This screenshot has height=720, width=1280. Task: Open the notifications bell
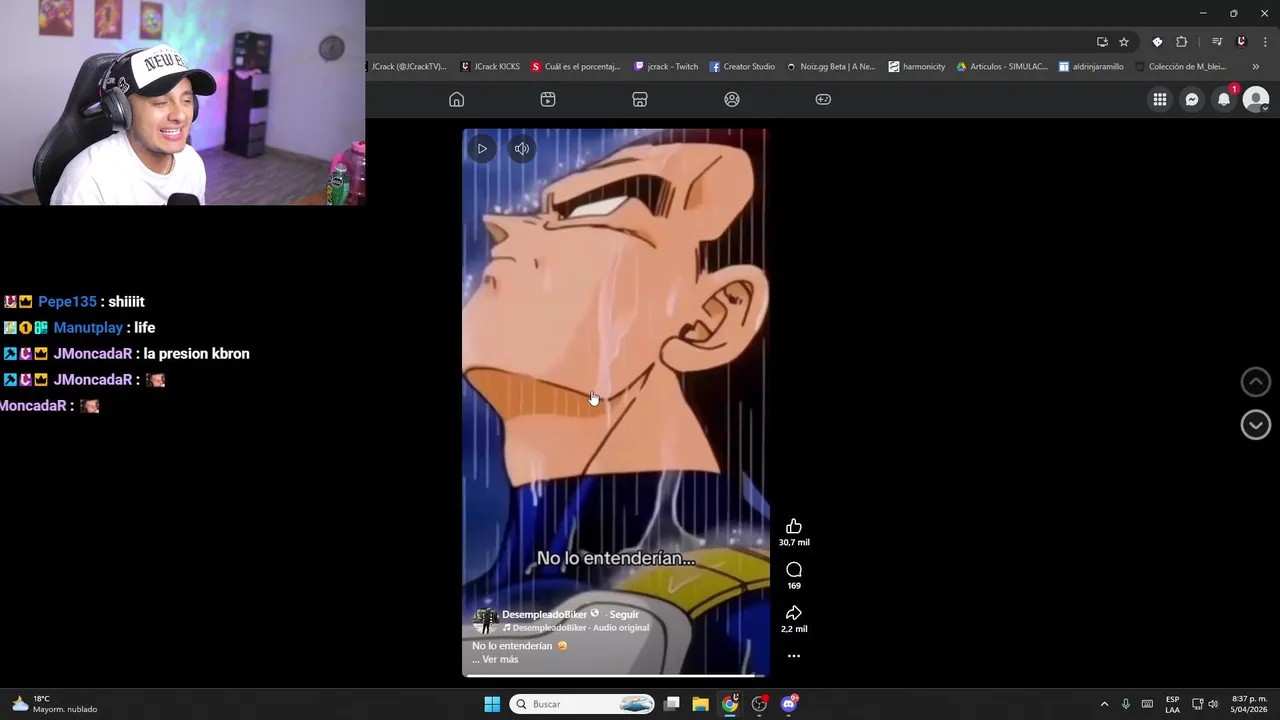click(x=1224, y=99)
